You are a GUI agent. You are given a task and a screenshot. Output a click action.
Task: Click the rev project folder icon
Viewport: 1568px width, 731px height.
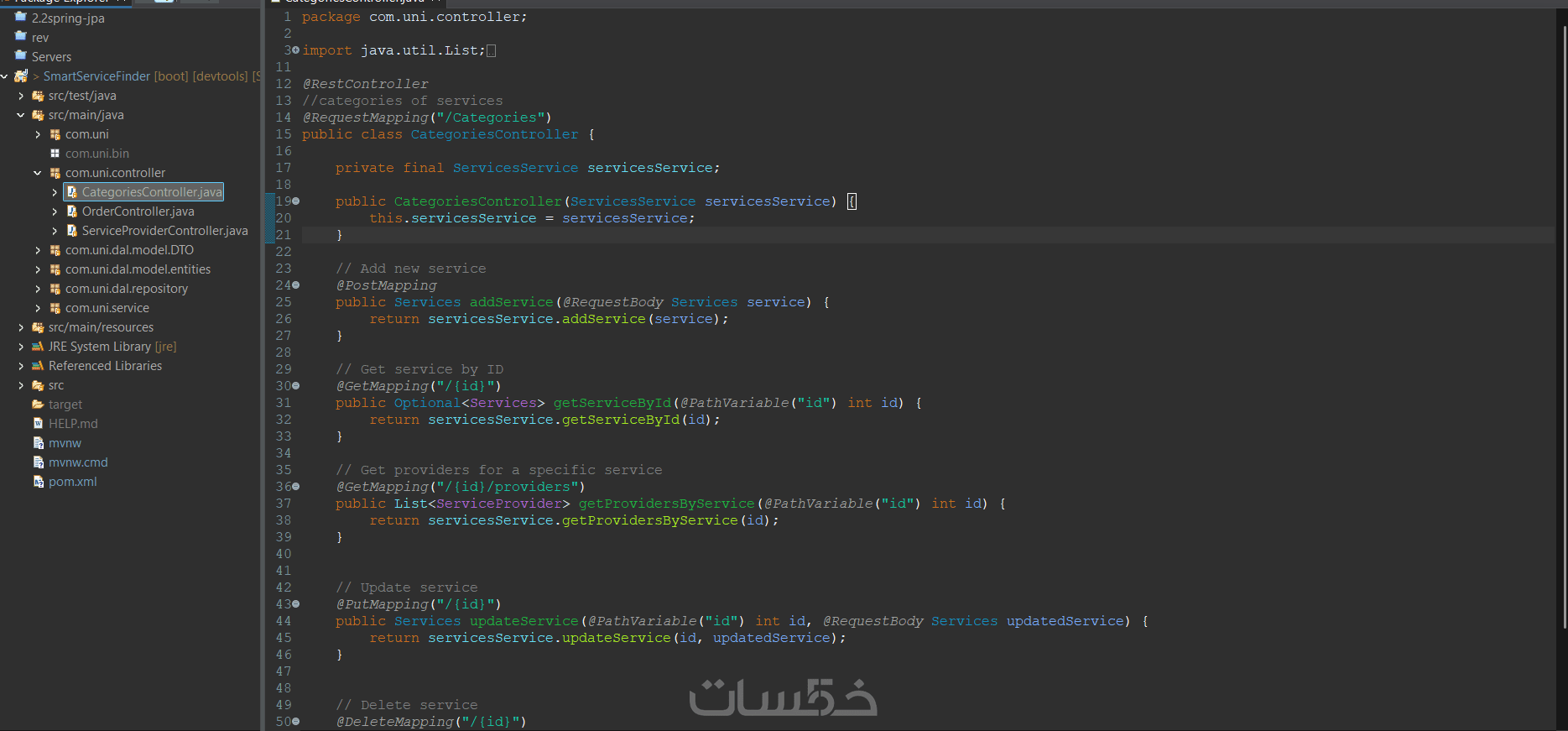pyautogui.click(x=21, y=36)
